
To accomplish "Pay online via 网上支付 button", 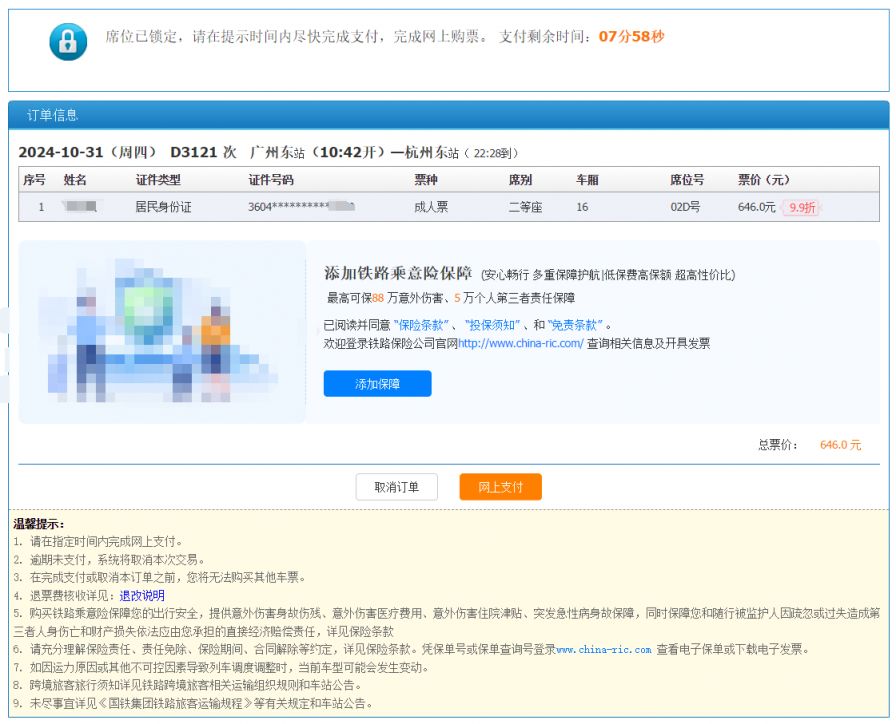I will click(500, 487).
